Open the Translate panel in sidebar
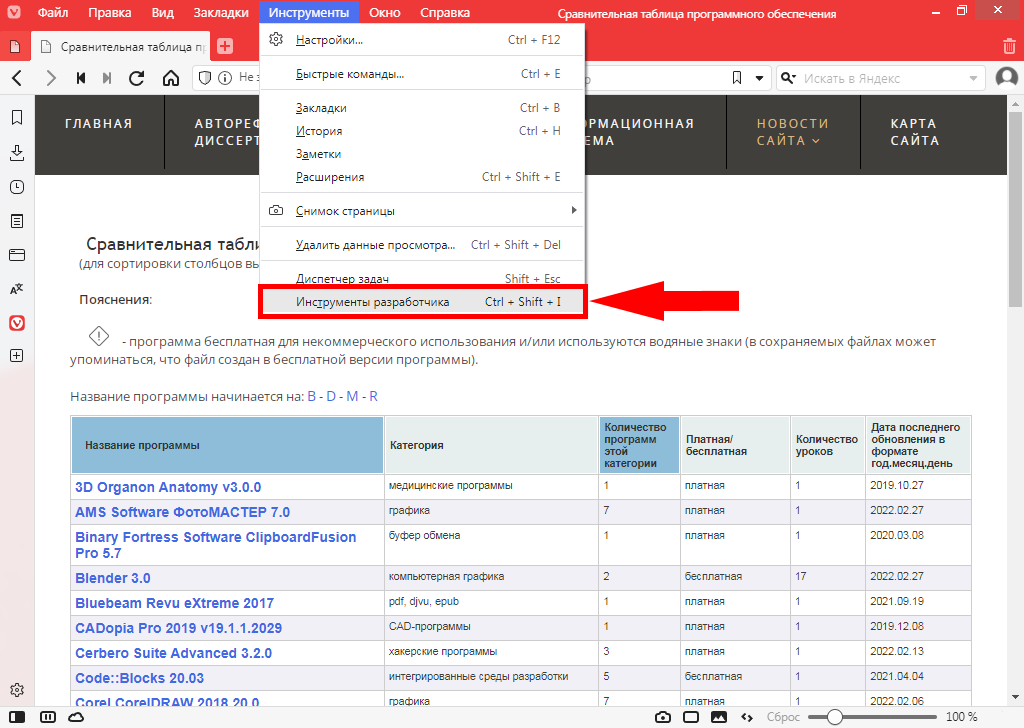Viewport: 1024px width, 728px height. pos(17,289)
